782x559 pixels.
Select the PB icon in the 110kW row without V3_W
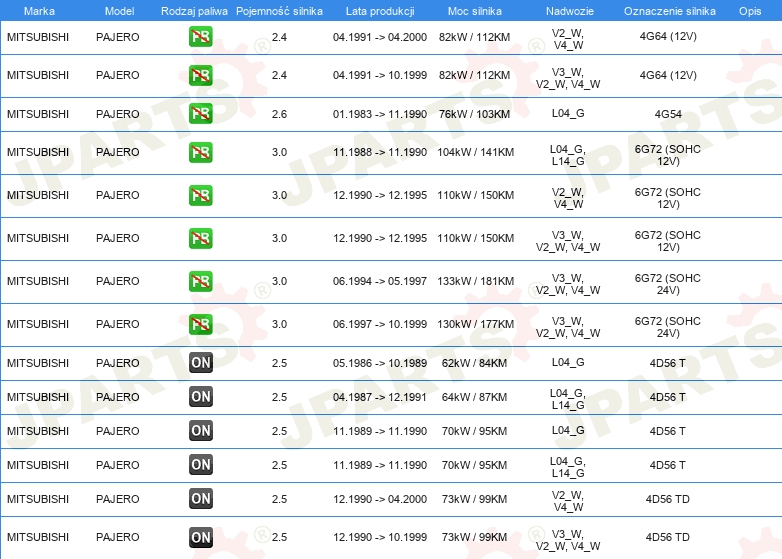[200, 195]
